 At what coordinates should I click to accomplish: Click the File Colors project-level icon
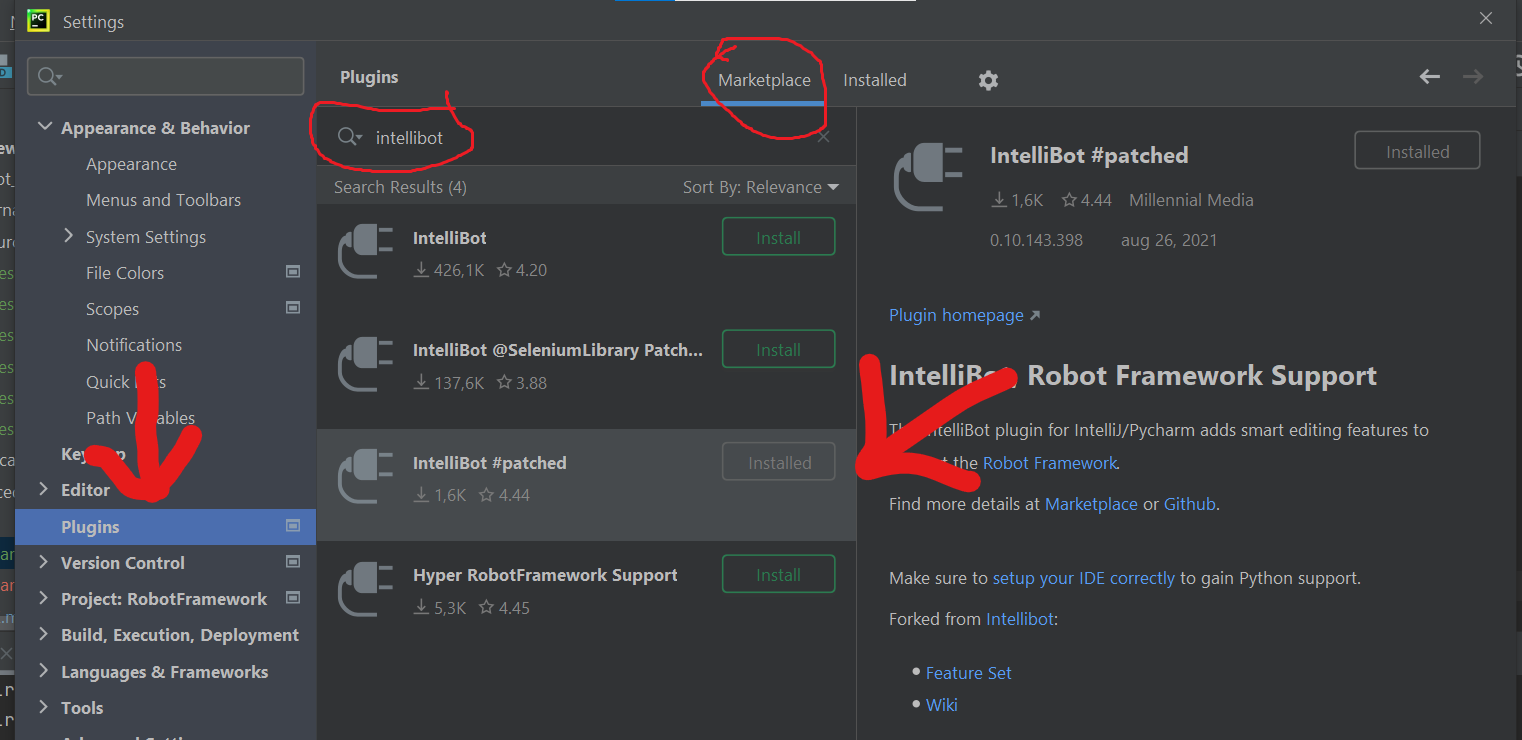pyautogui.click(x=293, y=272)
